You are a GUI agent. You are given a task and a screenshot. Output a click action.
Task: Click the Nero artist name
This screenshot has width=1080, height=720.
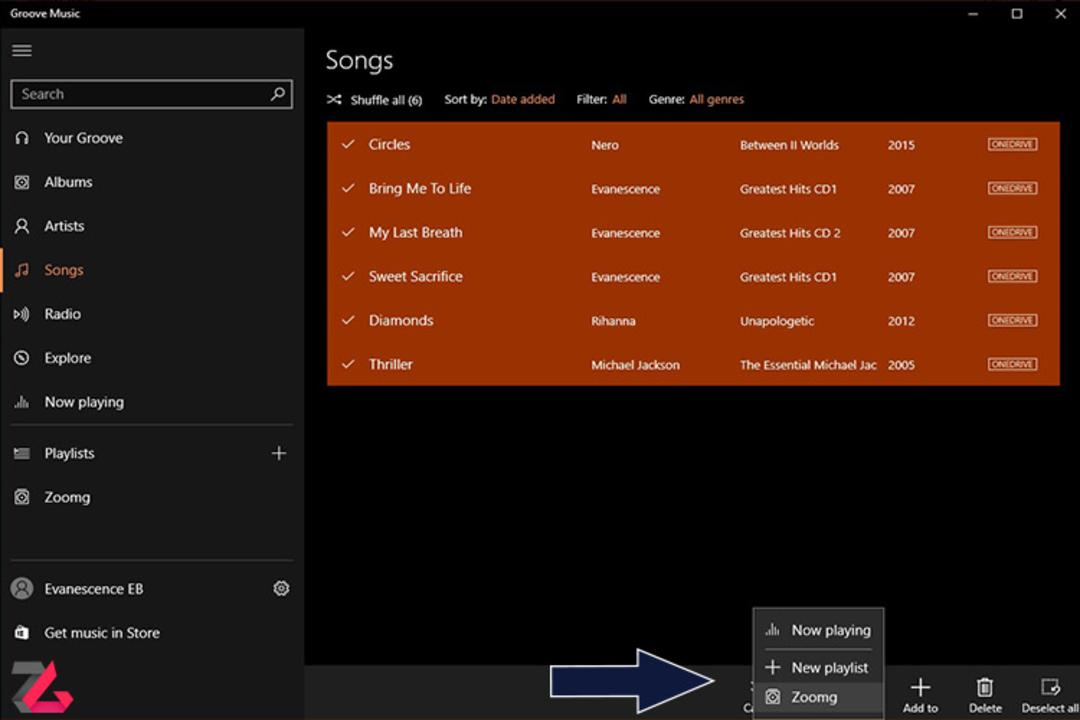[x=605, y=145]
